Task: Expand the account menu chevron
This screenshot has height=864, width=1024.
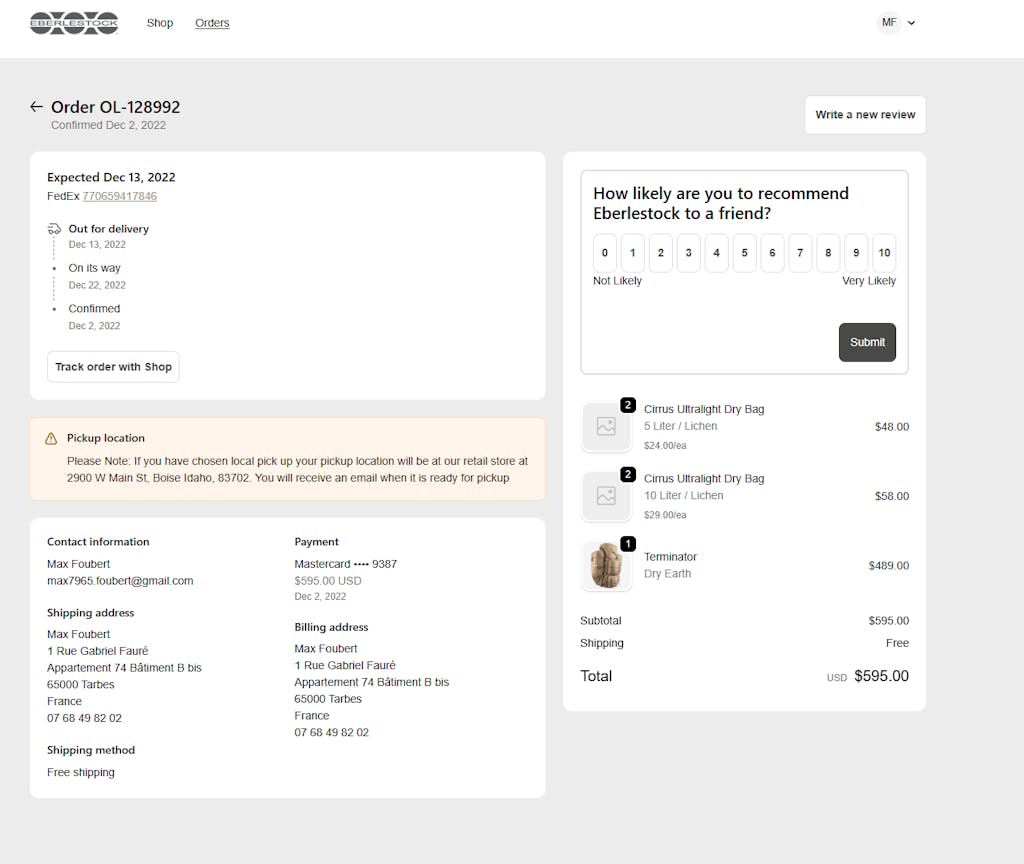Action: (911, 23)
